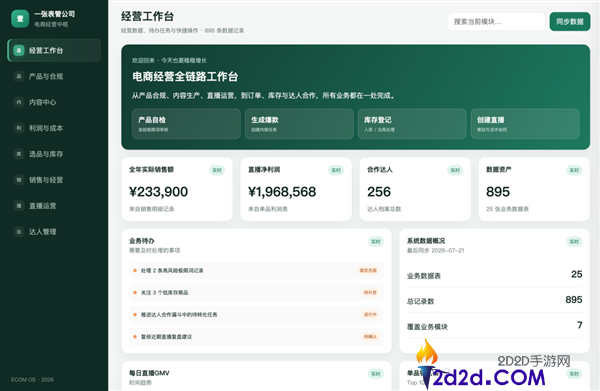Click the 每日直播GMV panel heading
The height and width of the screenshot is (391, 600).
[149, 373]
